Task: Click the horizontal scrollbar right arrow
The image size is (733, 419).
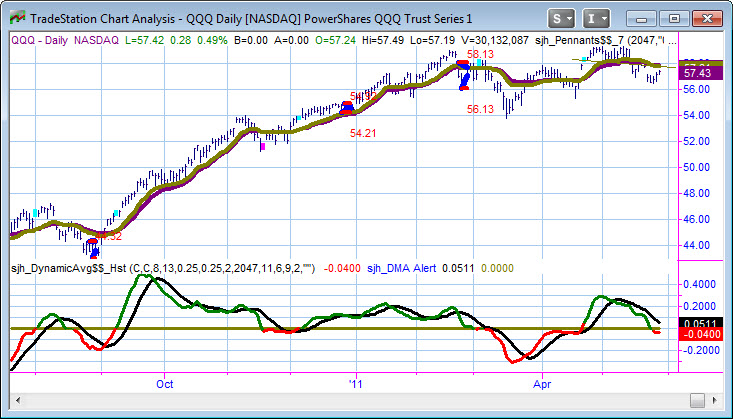Action: [x=715, y=400]
